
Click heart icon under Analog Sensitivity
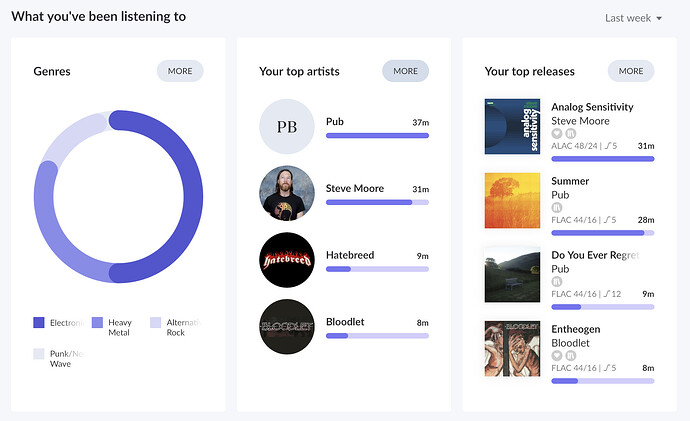(557, 133)
